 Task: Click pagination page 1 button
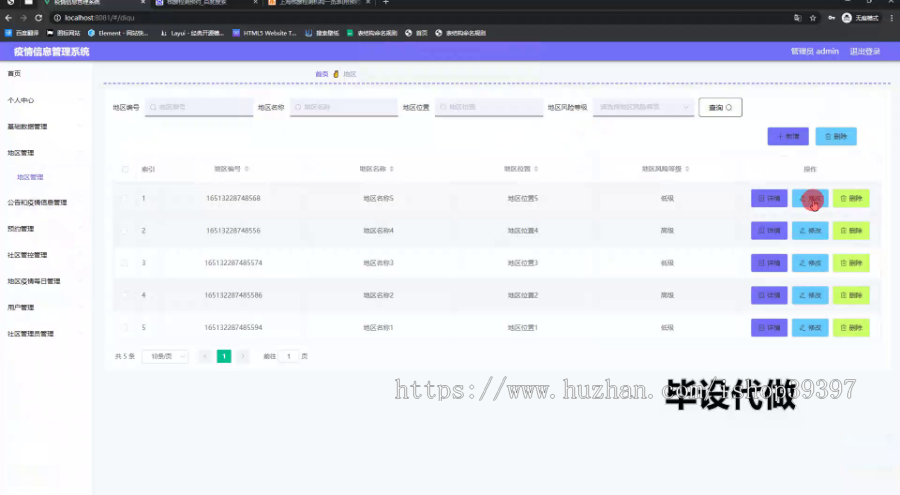tap(224, 356)
